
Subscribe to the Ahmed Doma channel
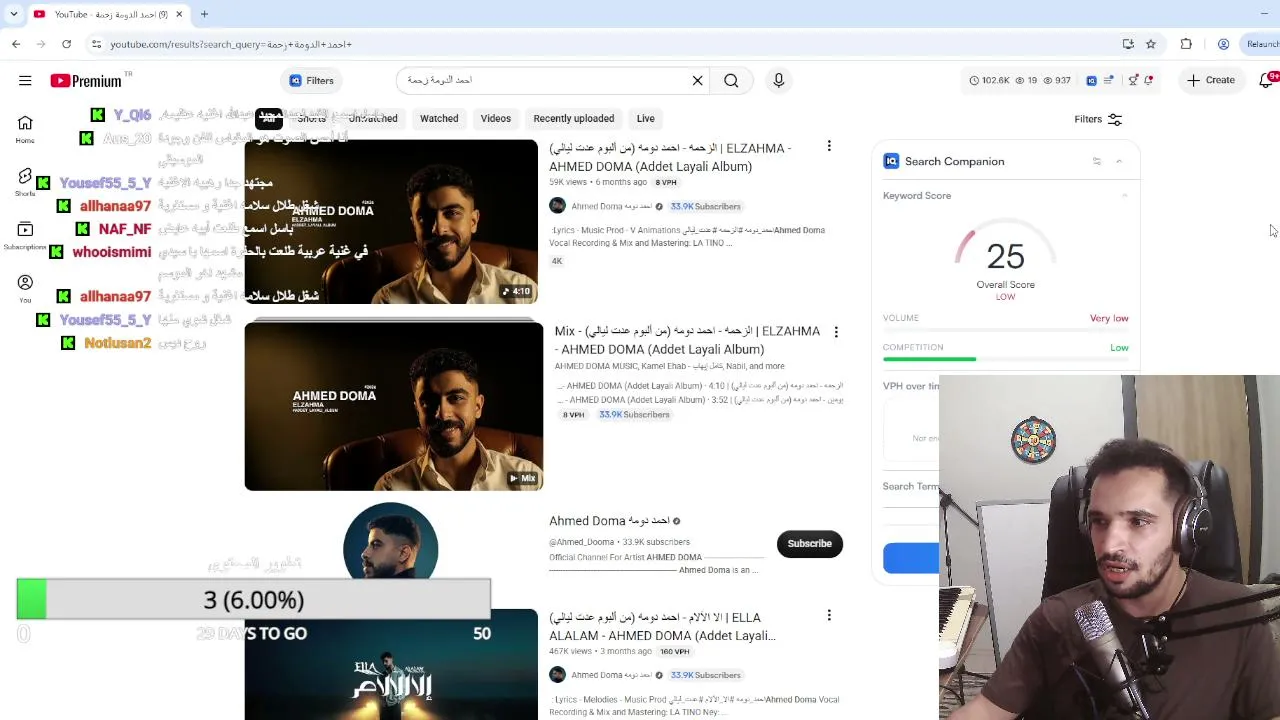(x=810, y=544)
